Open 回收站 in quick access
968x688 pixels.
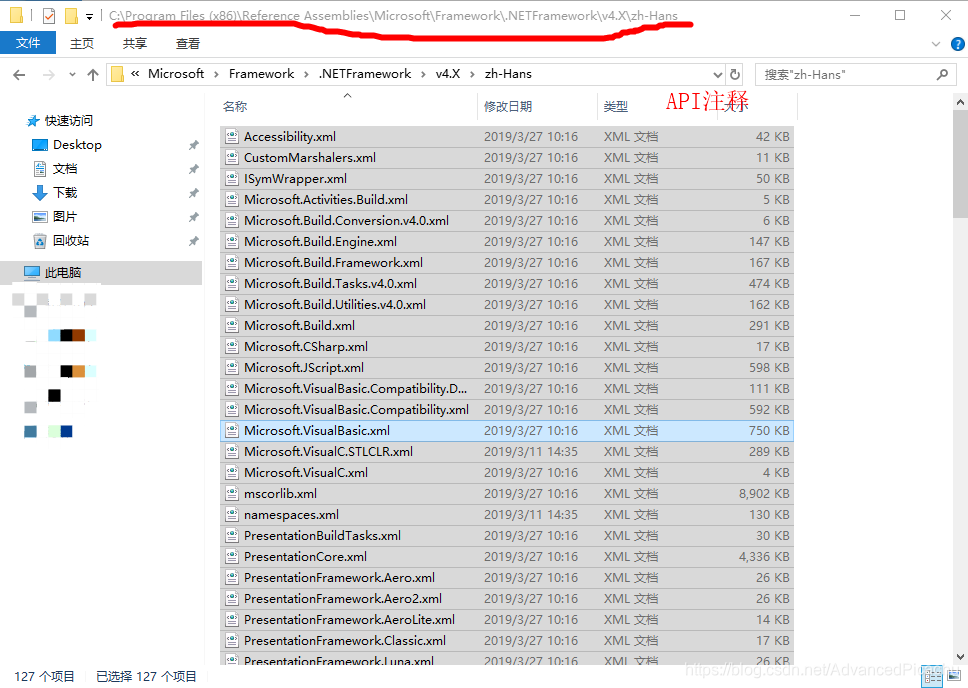click(70, 241)
